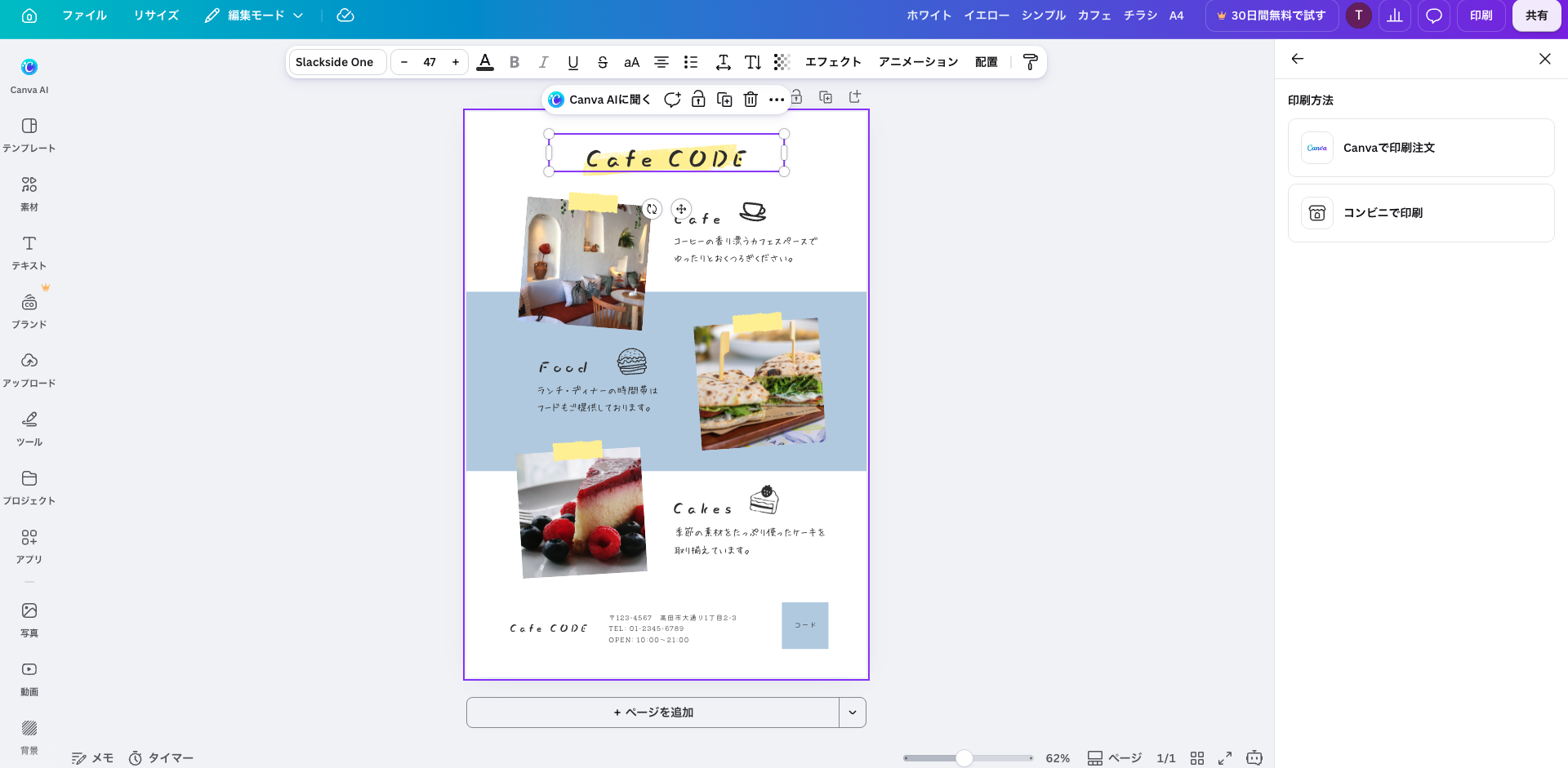
Task: Open the リサイズ menu
Action: click(156, 16)
